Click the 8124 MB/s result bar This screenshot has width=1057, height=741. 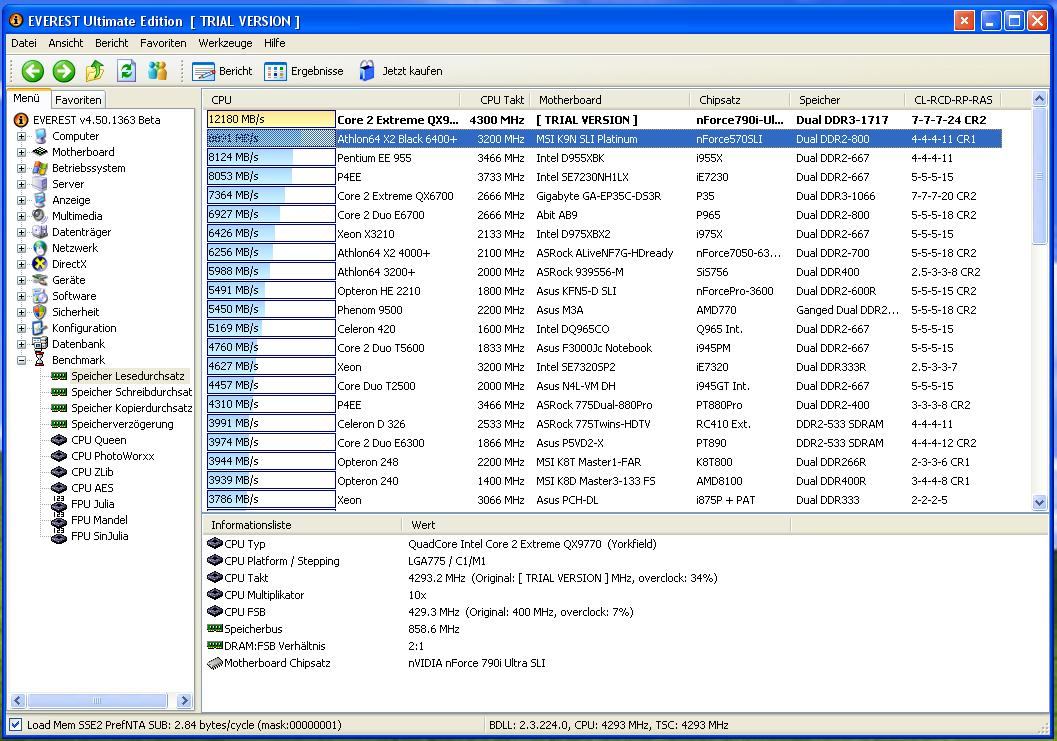[x=271, y=158]
